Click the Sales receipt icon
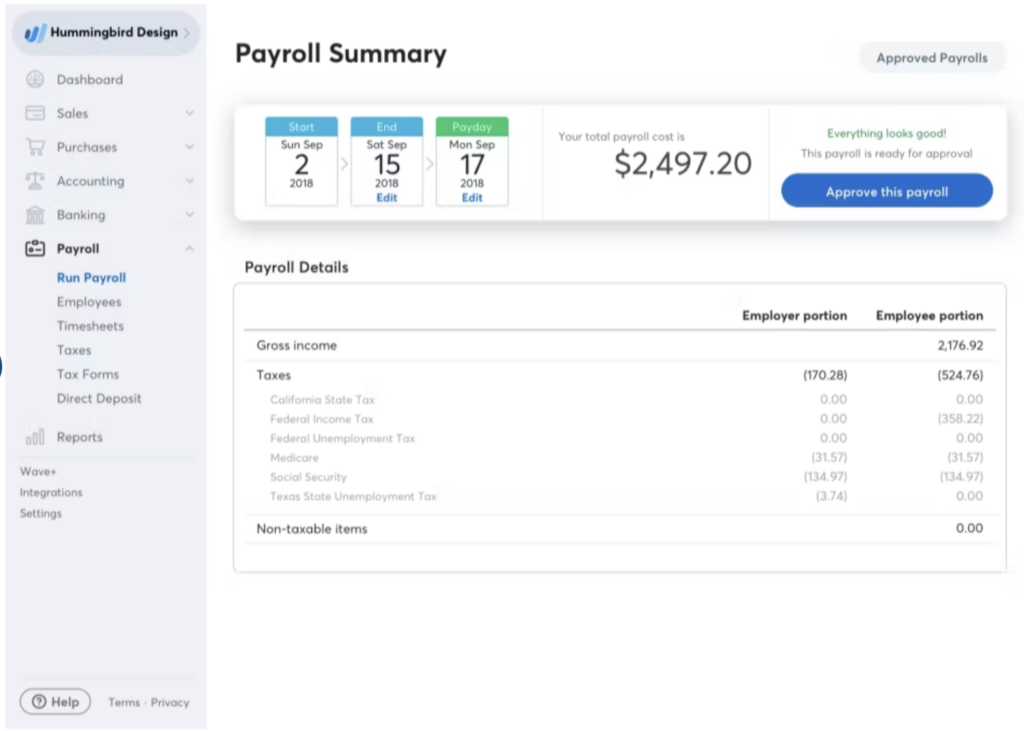 pos(34,113)
